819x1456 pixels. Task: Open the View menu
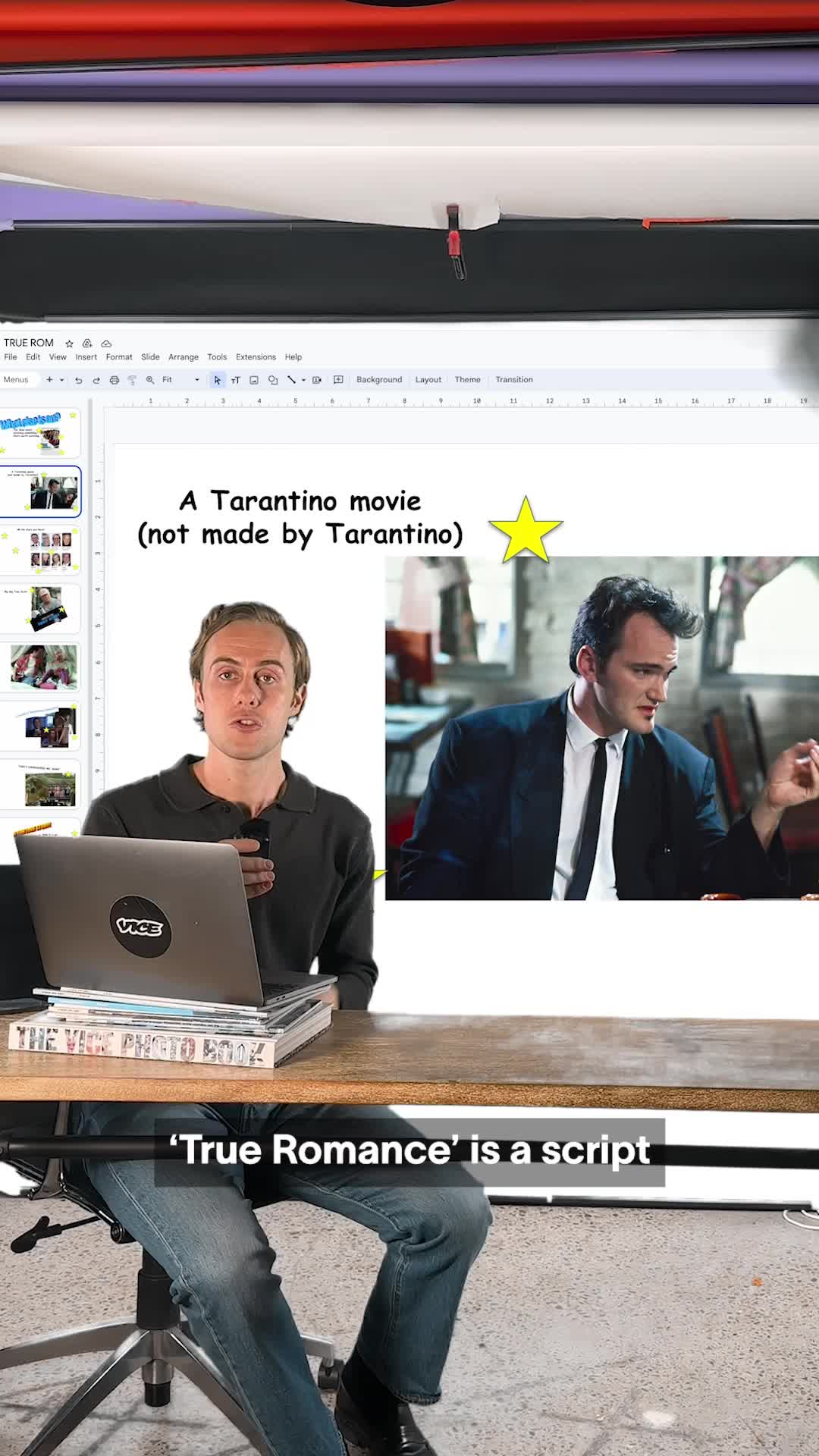[58, 357]
